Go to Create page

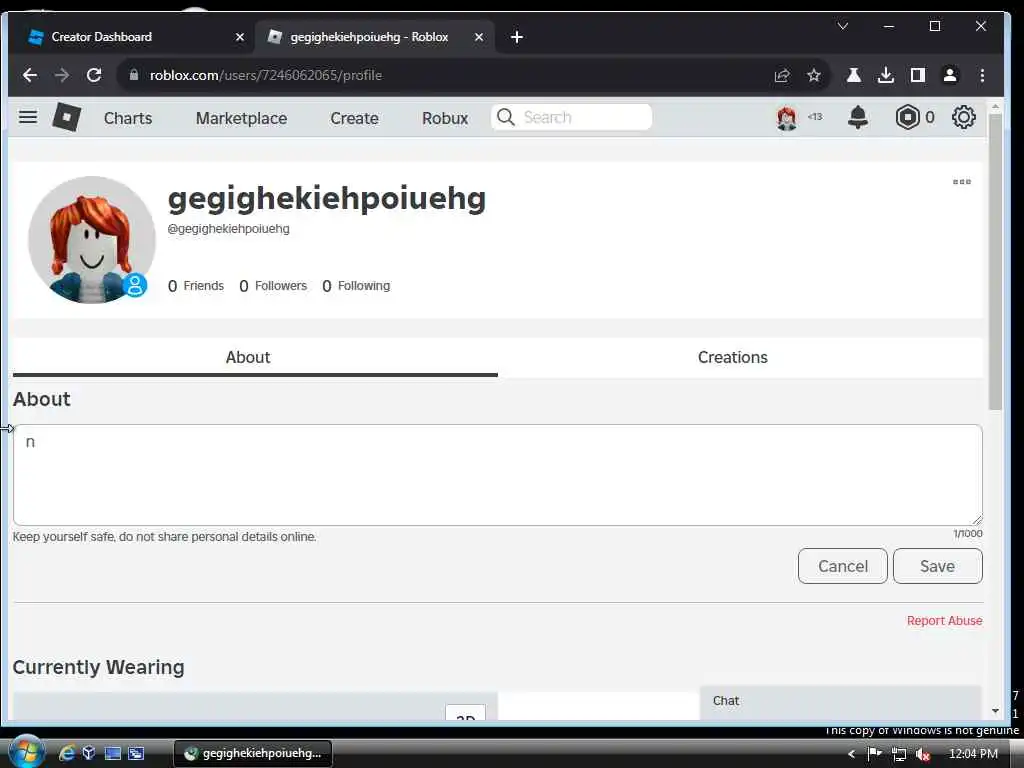[x=354, y=118]
